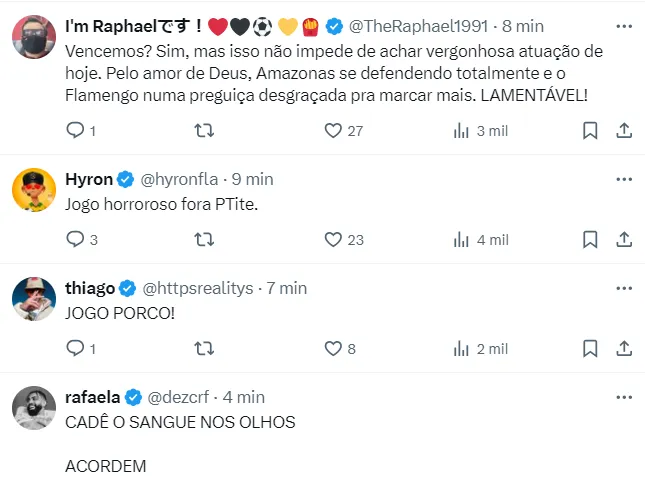The width and height of the screenshot is (645, 486).
Task: Like thiago's "JOGO PORCO!" tweet
Action: [x=334, y=348]
